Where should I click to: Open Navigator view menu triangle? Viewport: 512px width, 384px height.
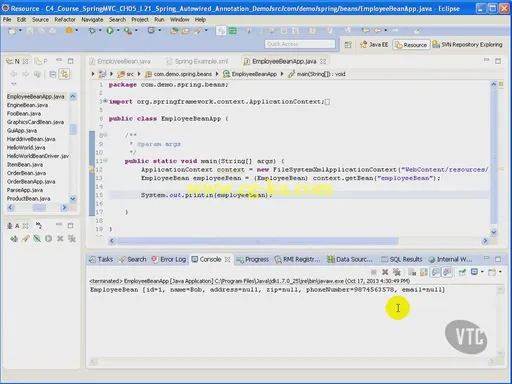[x=14, y=84]
